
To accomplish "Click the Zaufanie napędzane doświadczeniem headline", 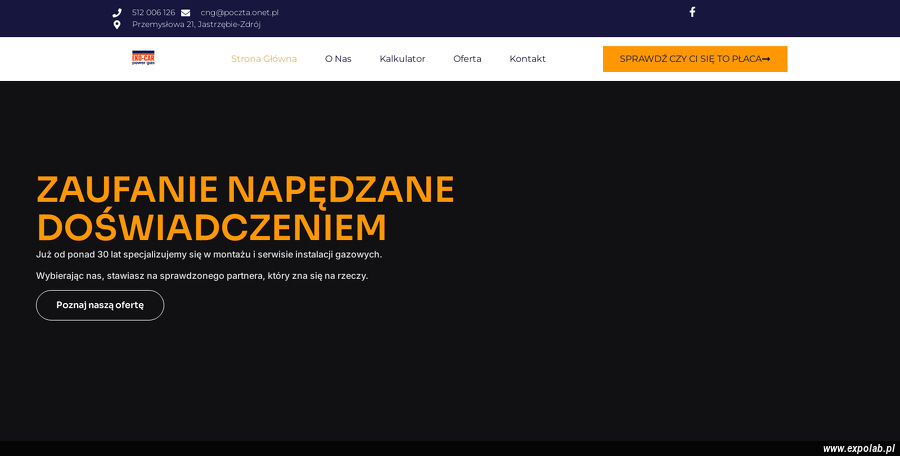I will pos(245,207).
